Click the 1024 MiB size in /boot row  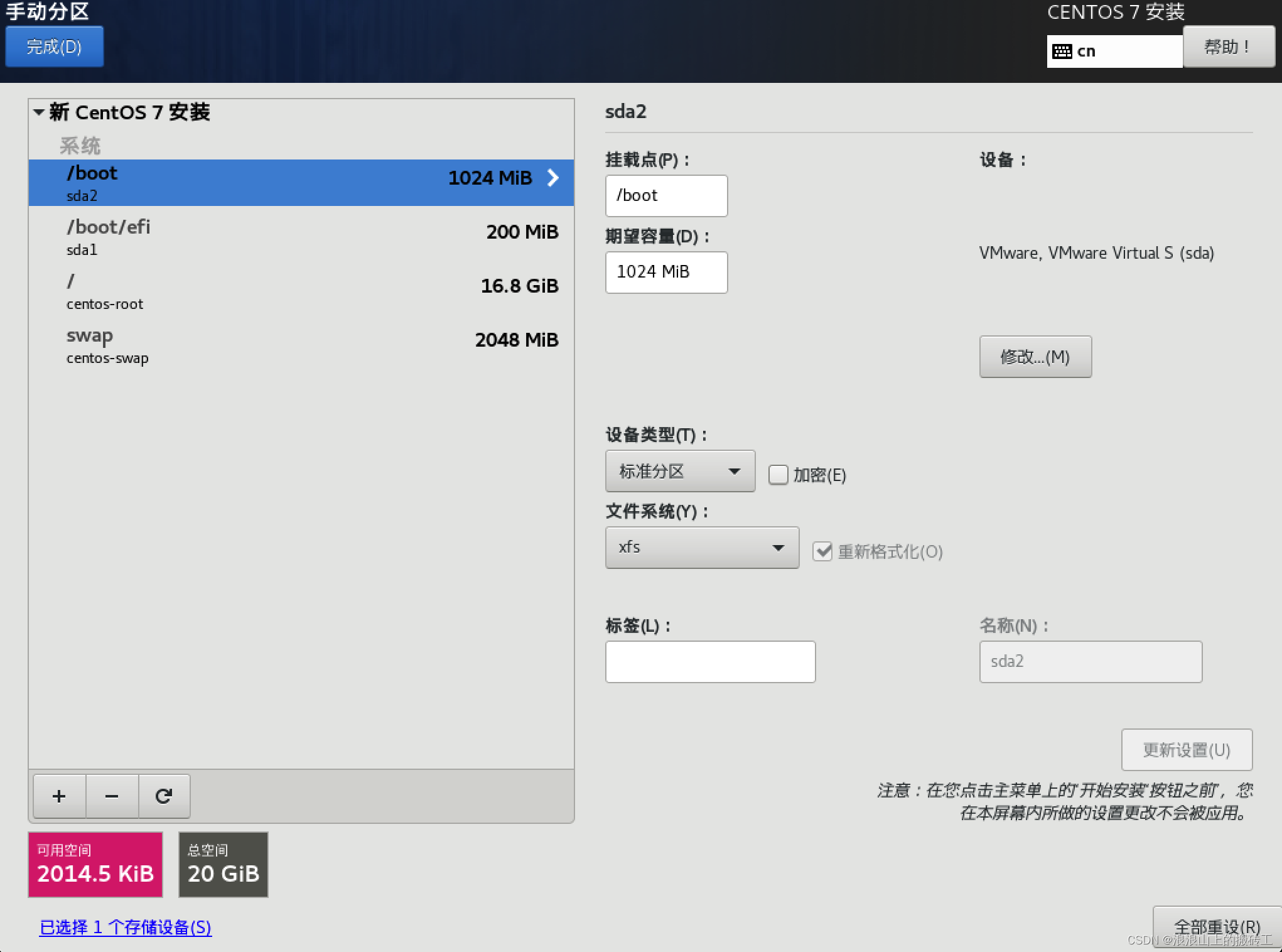[x=490, y=178]
